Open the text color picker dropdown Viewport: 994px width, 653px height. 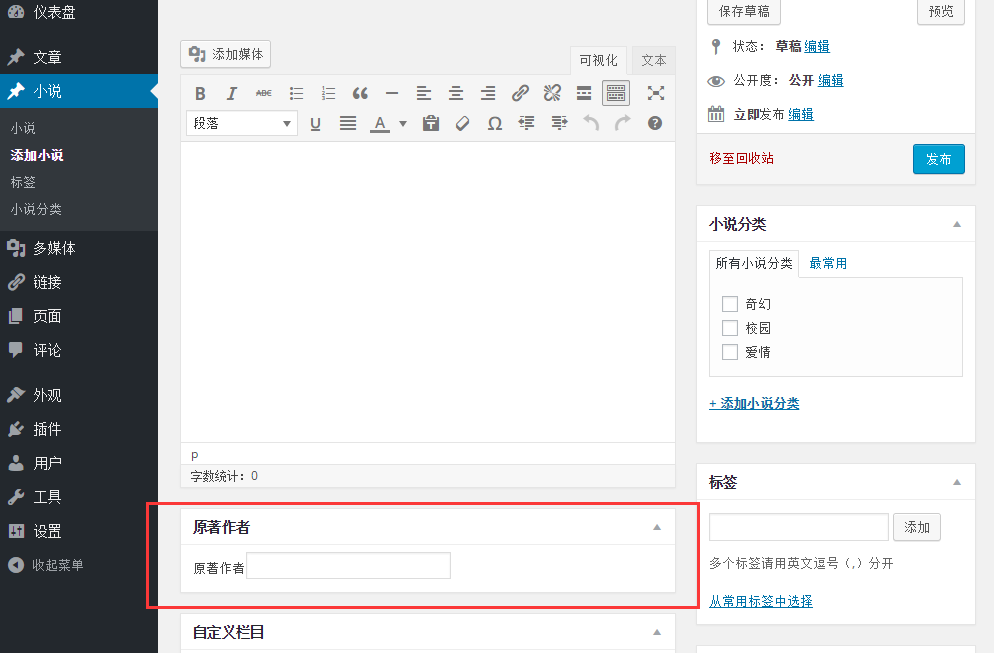[402, 123]
